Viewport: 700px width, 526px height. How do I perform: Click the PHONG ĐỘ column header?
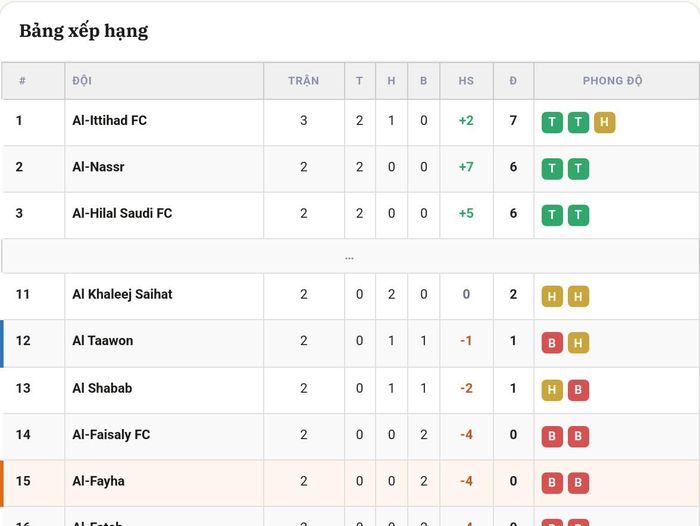pyautogui.click(x=612, y=81)
